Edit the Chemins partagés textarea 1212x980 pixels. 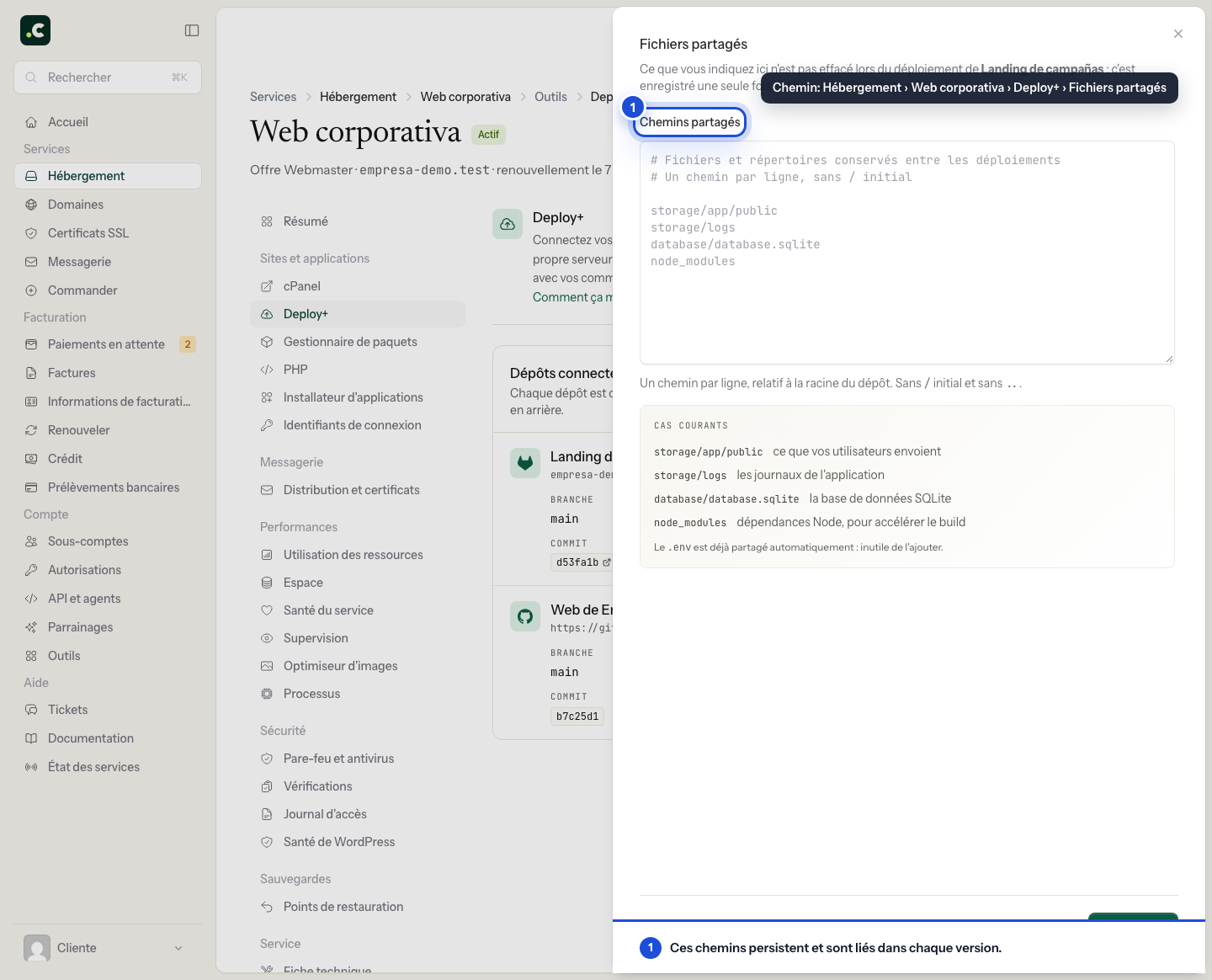[x=907, y=253]
